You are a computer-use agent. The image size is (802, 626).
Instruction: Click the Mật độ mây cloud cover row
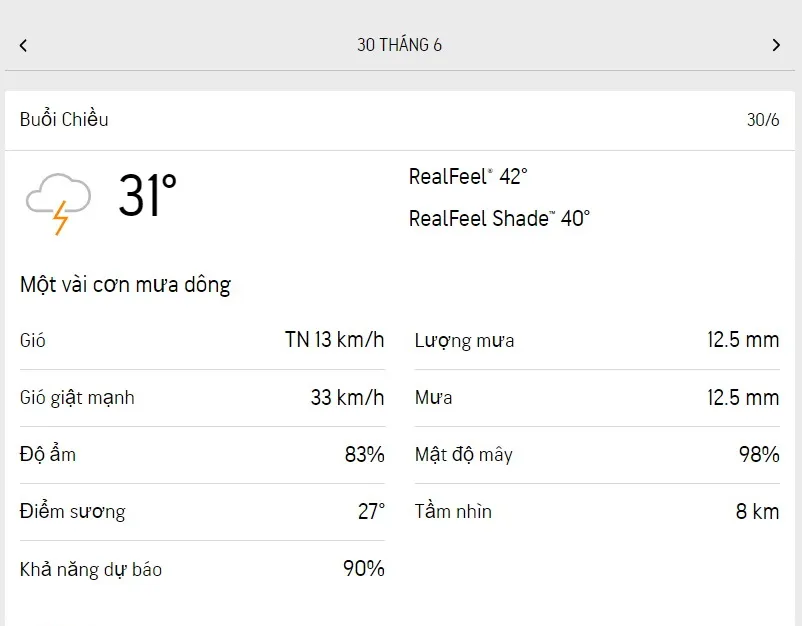[596, 454]
